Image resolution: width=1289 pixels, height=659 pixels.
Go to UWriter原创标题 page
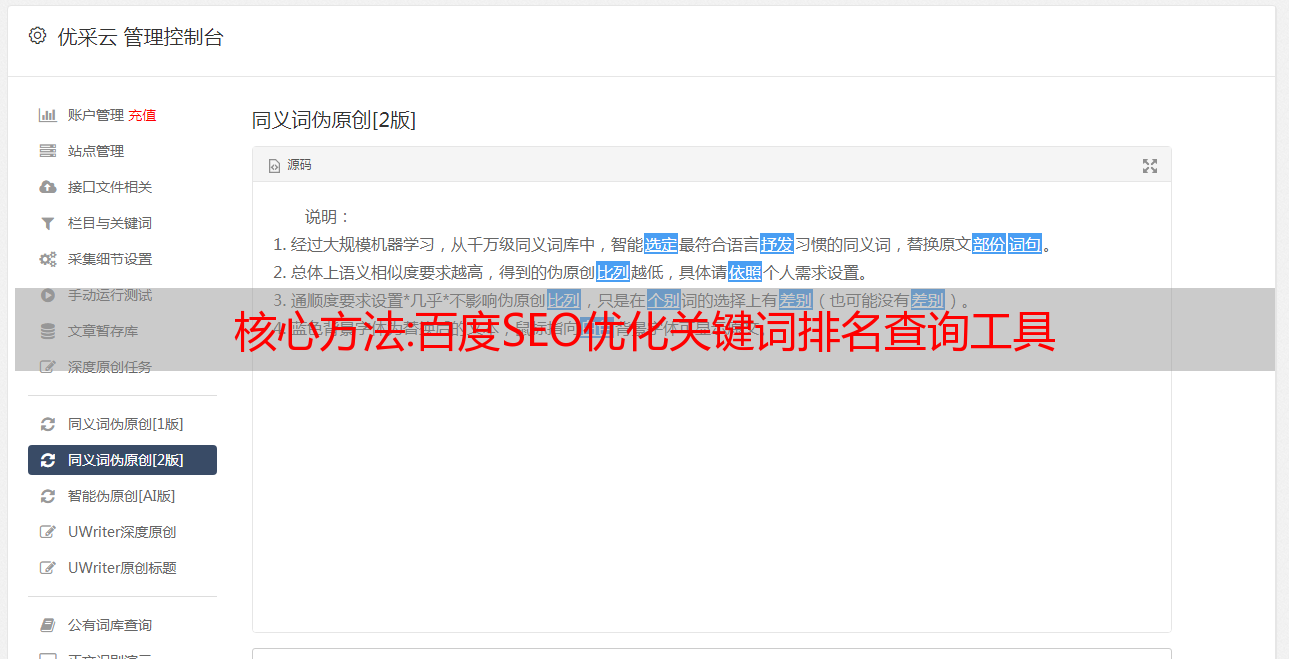tap(122, 568)
